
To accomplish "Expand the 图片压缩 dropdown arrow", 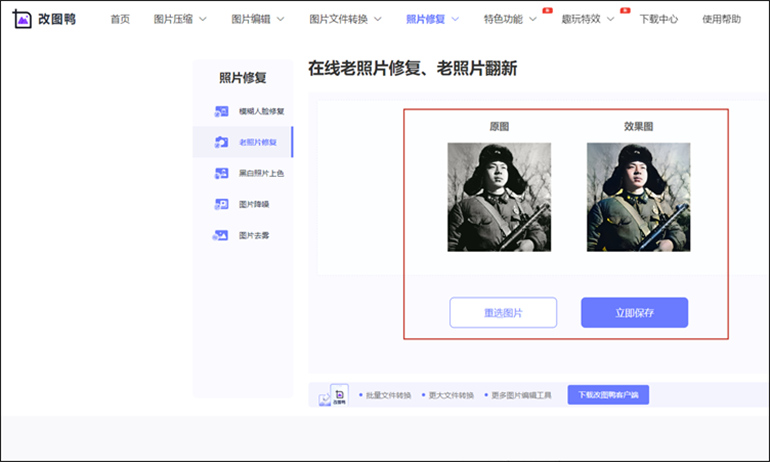I will [x=203, y=19].
